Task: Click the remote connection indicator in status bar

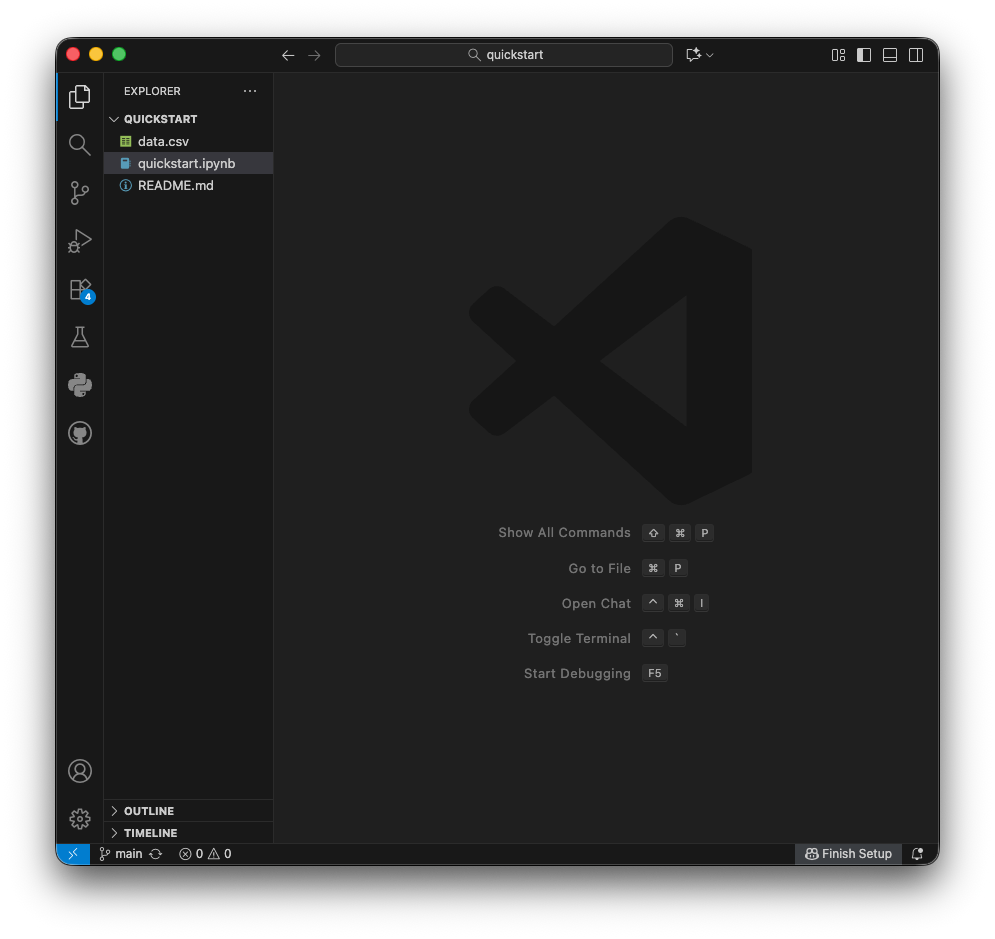Action: click(x=72, y=853)
